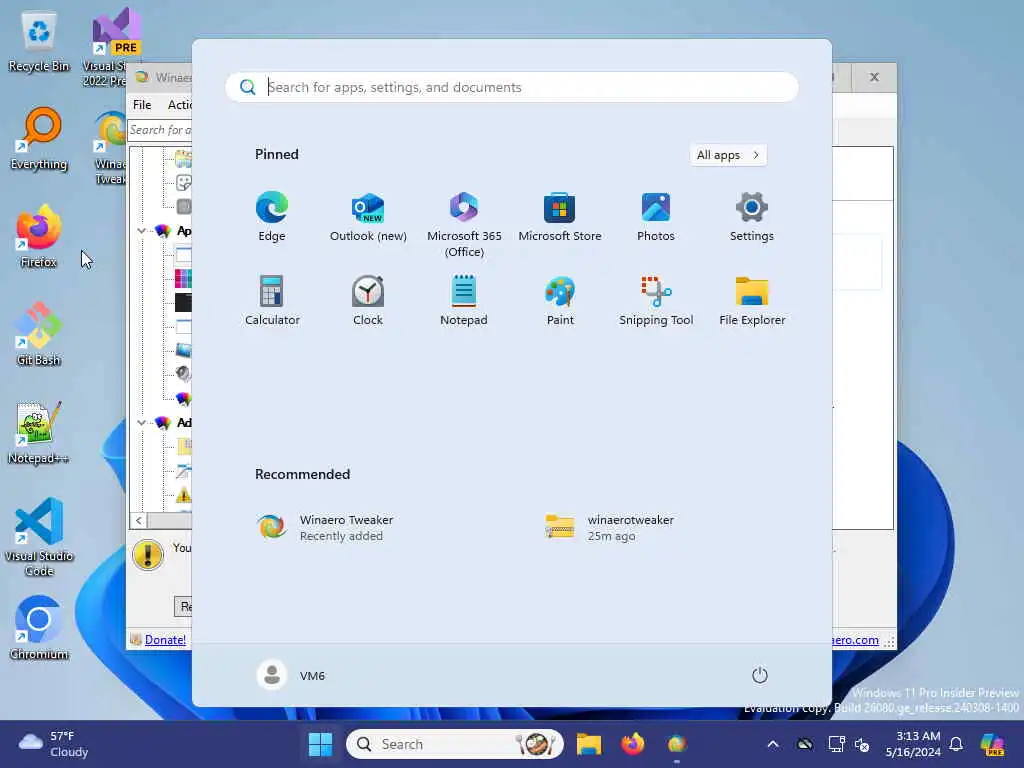Show hidden tray icons chevron
Viewport: 1024px width, 768px height.
pyautogui.click(x=773, y=744)
